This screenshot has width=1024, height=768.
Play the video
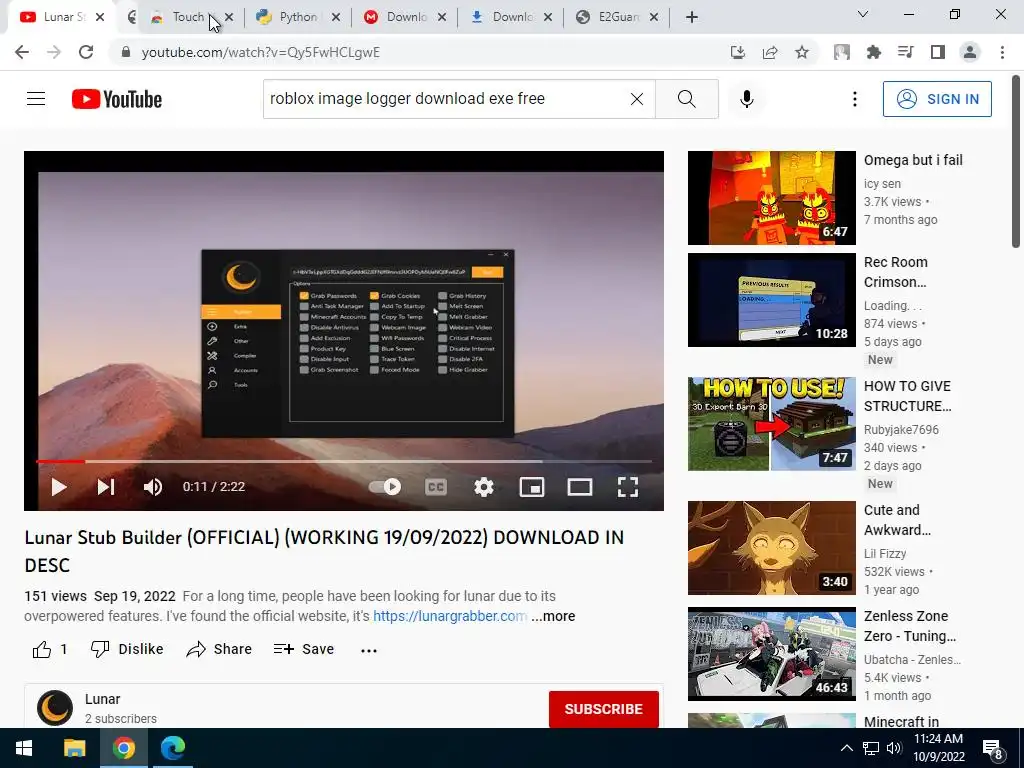[58, 487]
